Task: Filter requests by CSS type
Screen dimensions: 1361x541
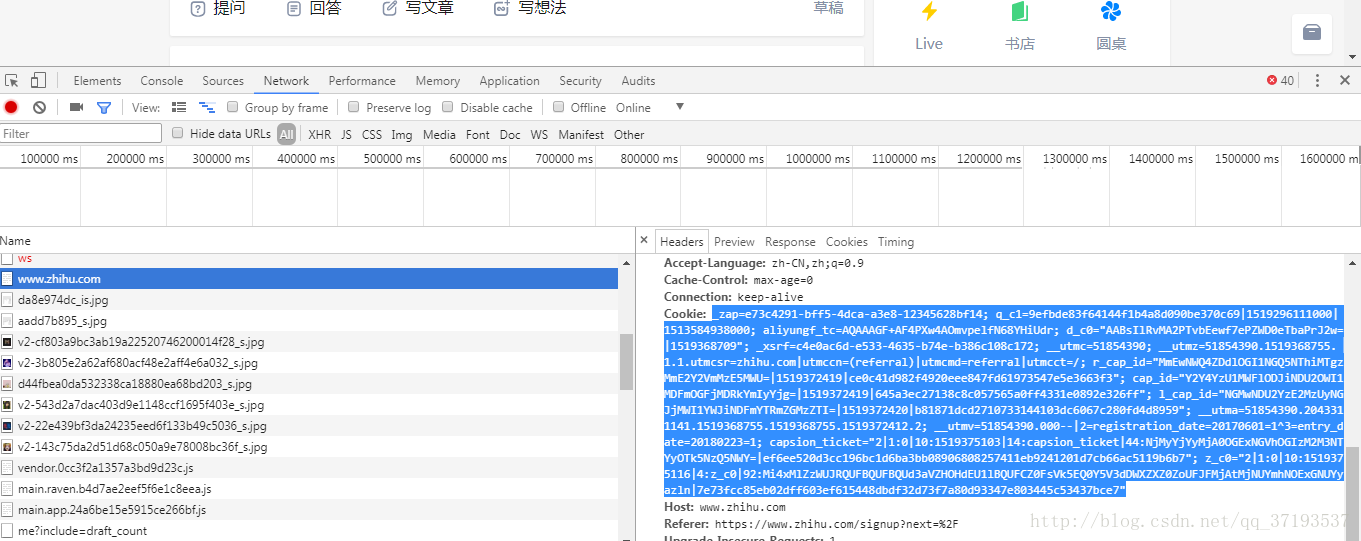Action: pos(371,134)
